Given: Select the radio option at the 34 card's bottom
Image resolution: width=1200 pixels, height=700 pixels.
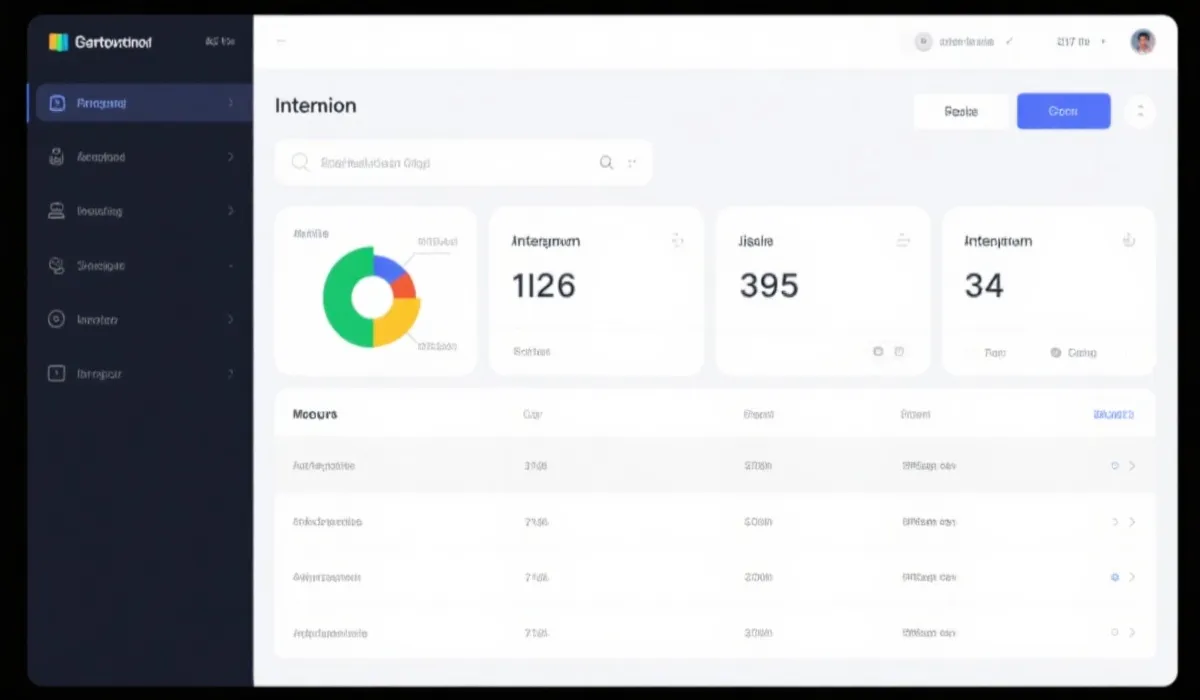Looking at the screenshot, I should point(1056,353).
